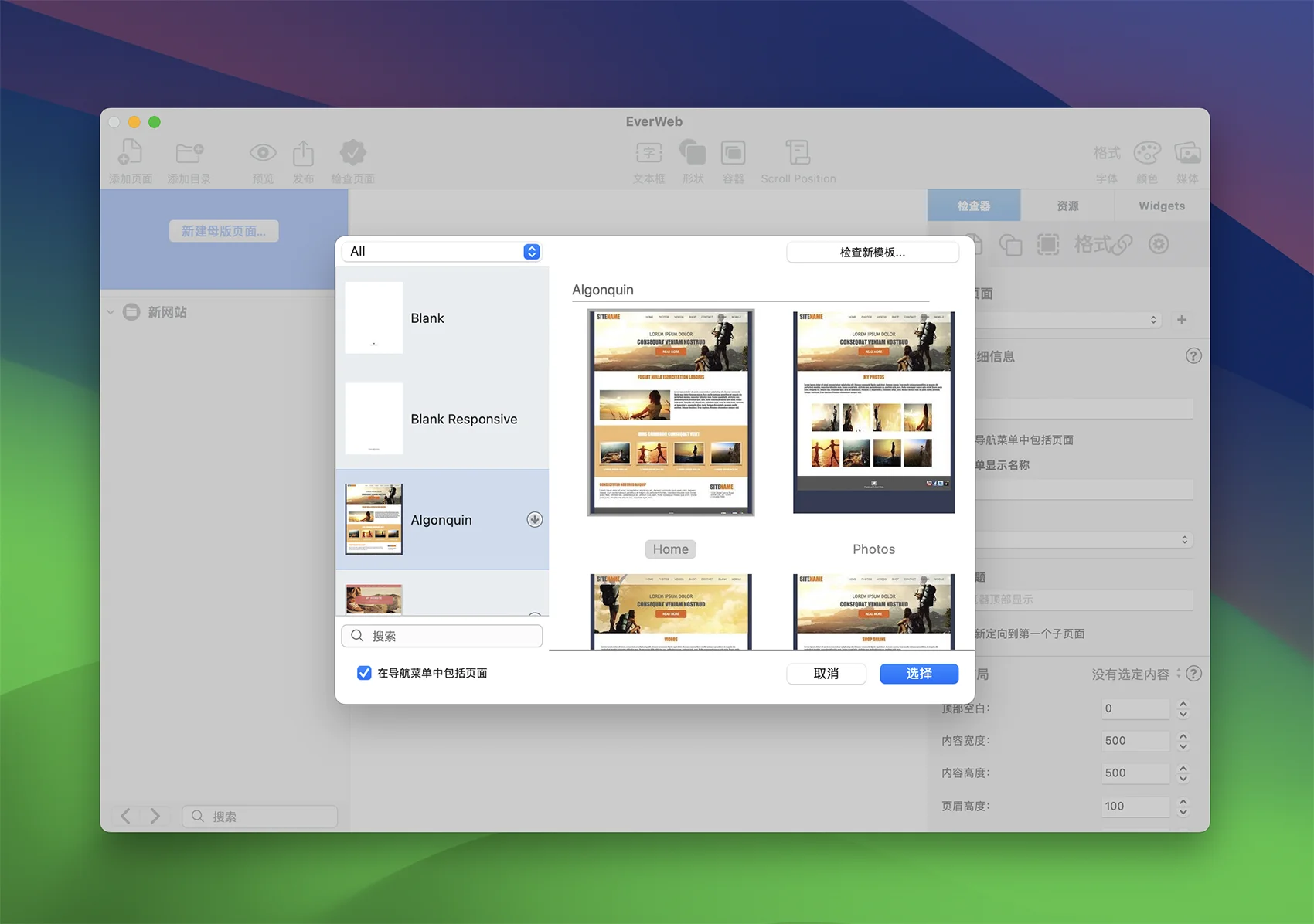Click the 取消 cancel button
1314x924 pixels.
826,674
